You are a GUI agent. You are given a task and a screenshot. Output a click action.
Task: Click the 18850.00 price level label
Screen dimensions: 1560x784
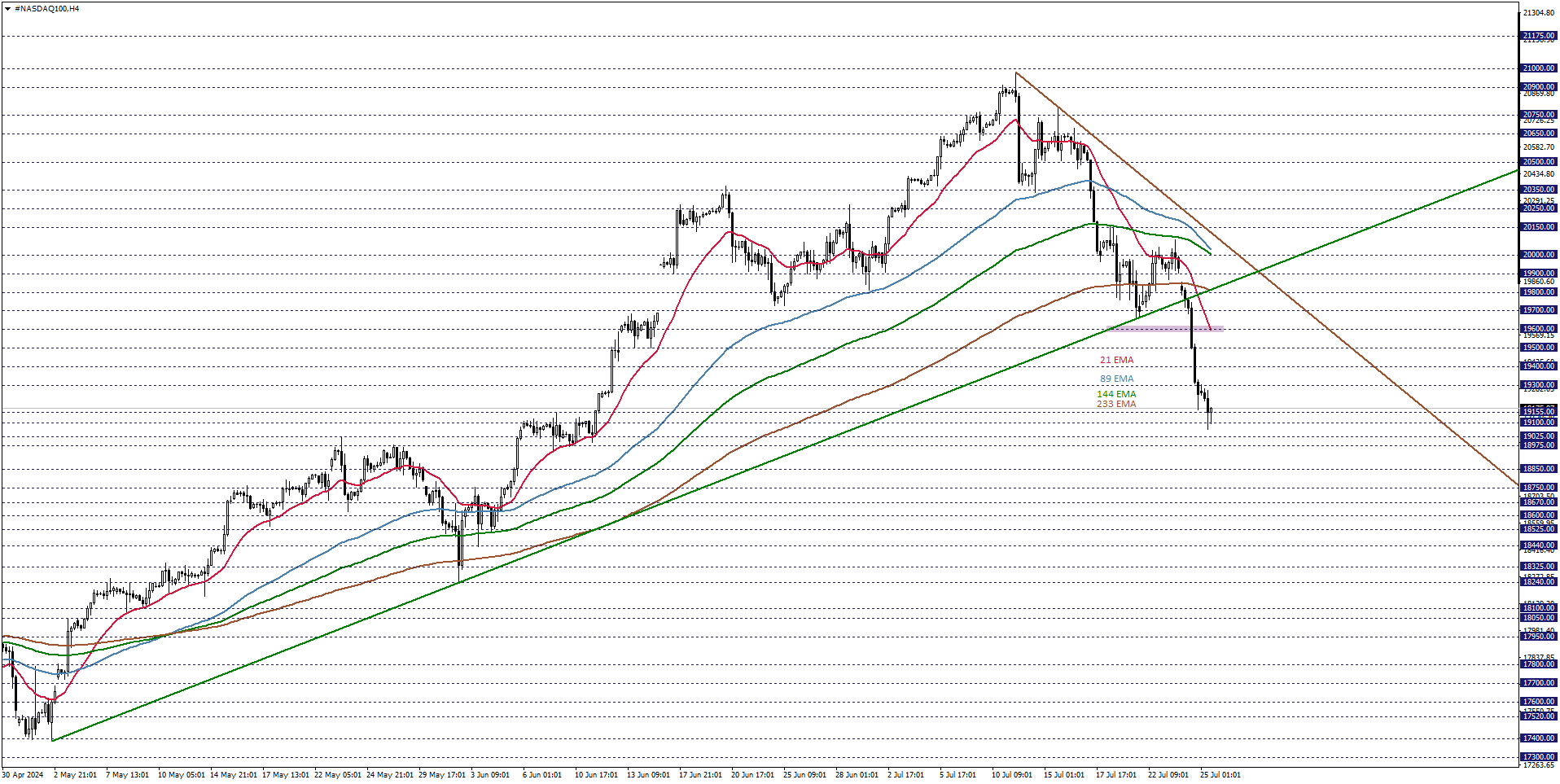(x=1539, y=469)
